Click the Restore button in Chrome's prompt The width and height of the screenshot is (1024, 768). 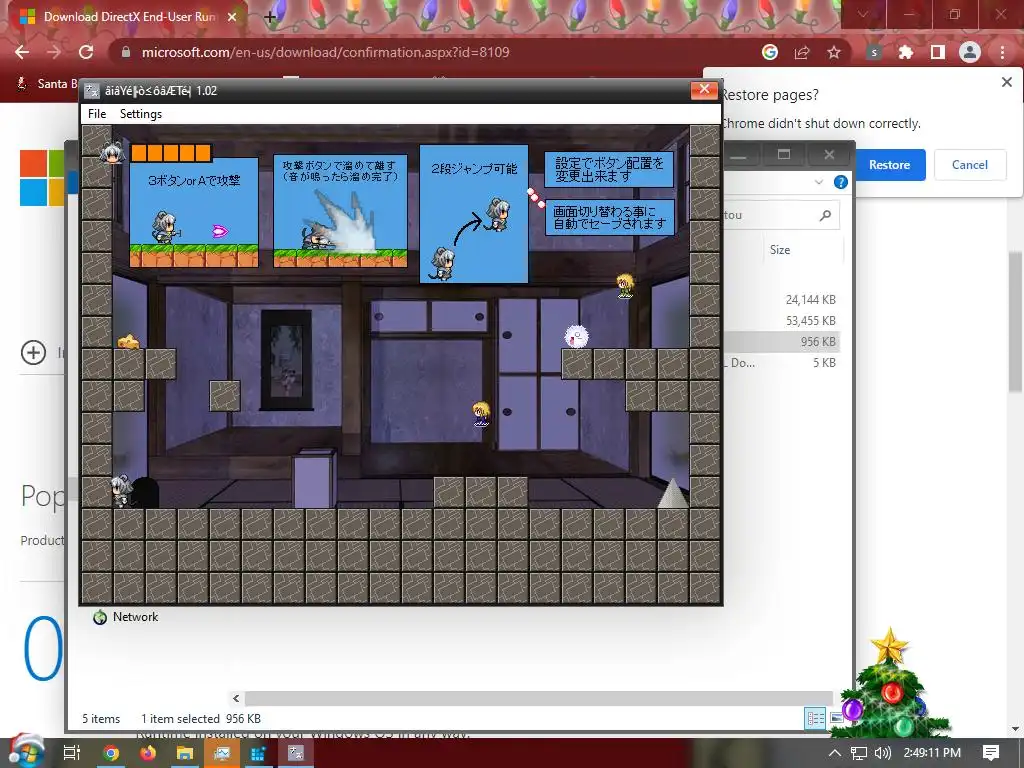coord(889,165)
